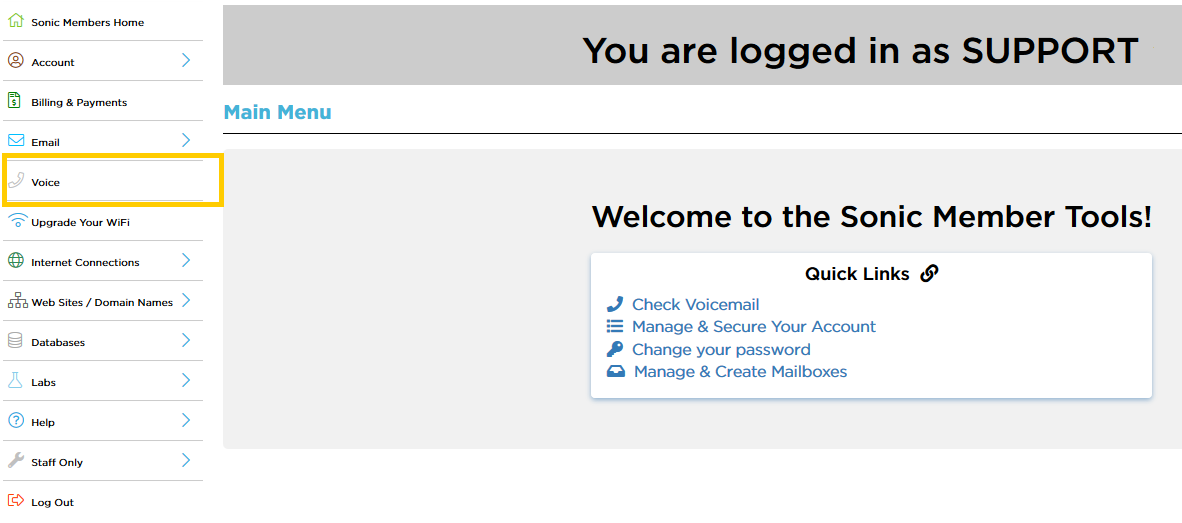Click the Voice phone handset icon
Screen dimensions: 1182x523
tap(15, 181)
